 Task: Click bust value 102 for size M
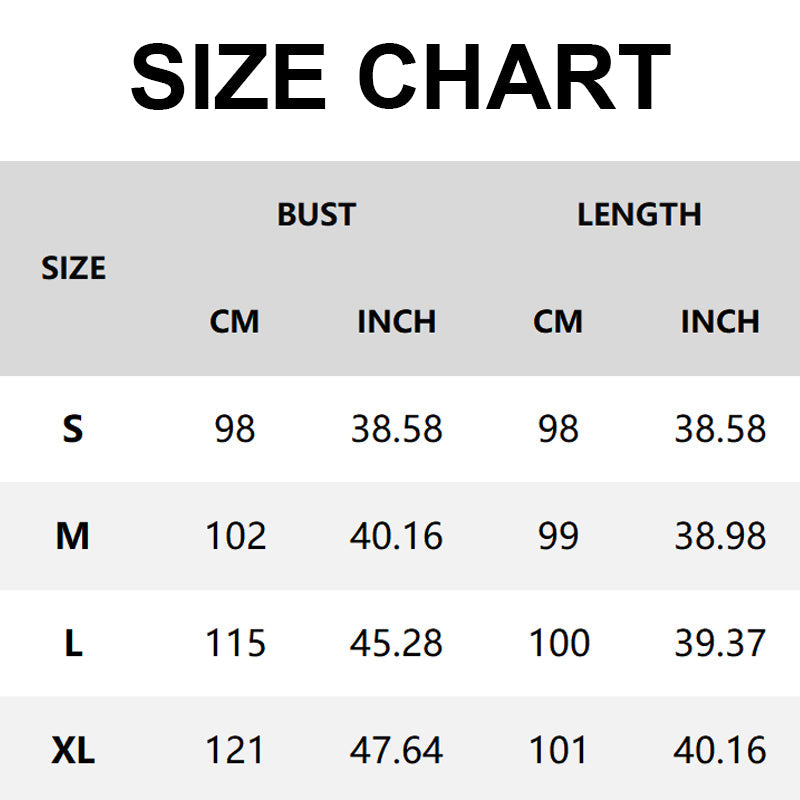click(236, 537)
